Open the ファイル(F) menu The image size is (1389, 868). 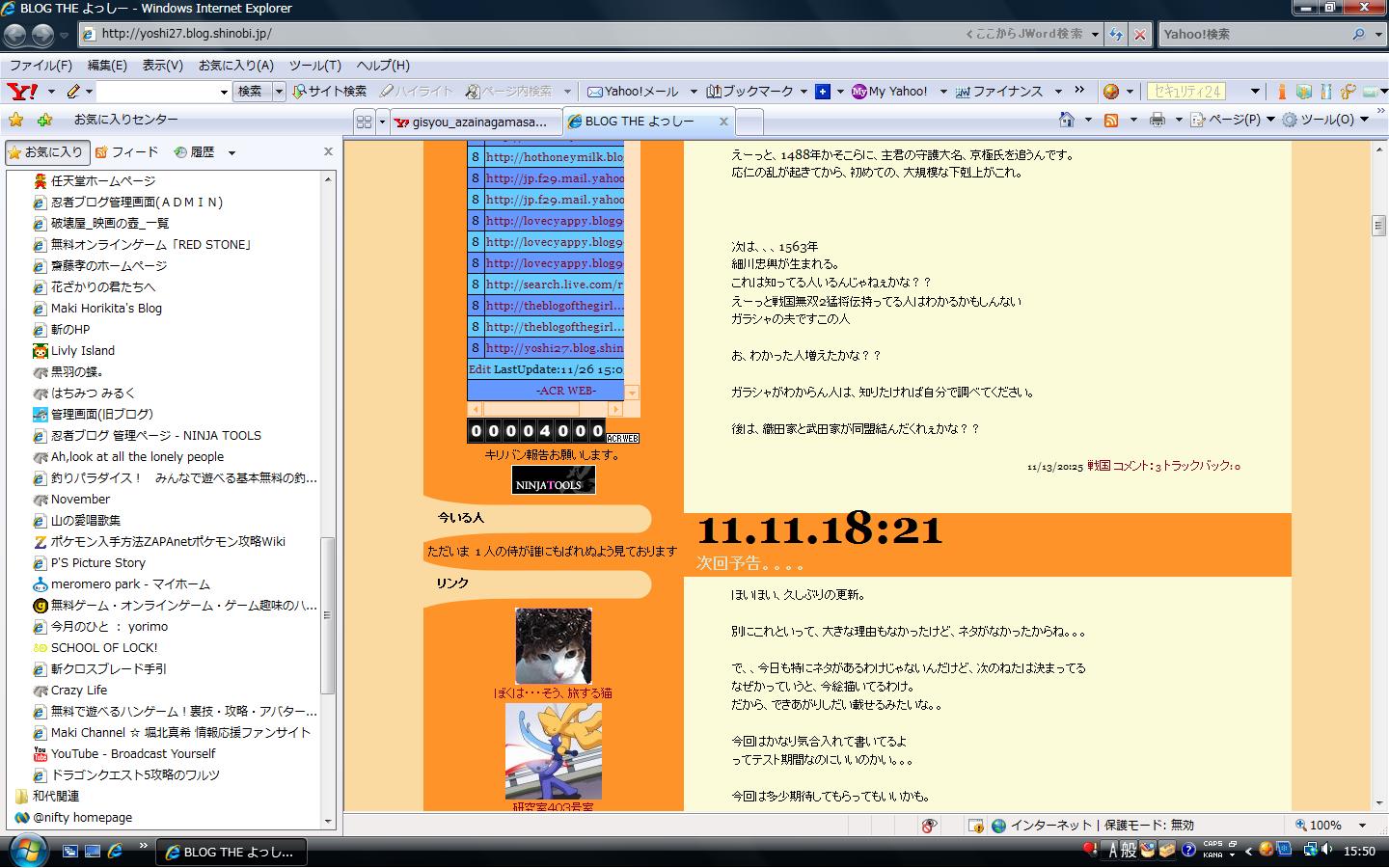click(x=41, y=66)
